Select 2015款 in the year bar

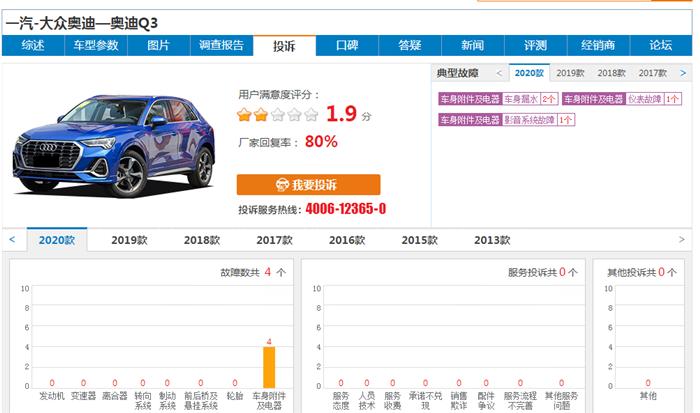(x=419, y=240)
